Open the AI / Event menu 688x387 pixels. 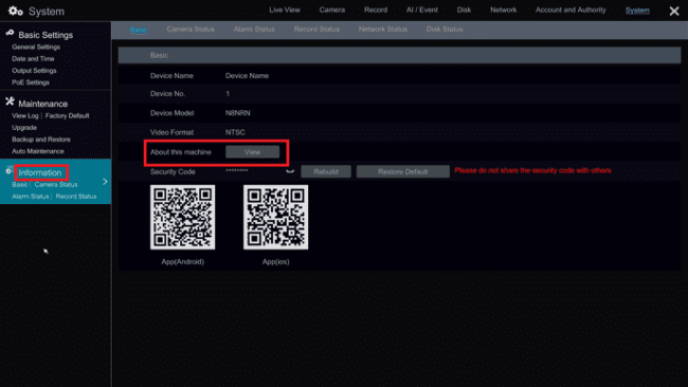point(422,10)
